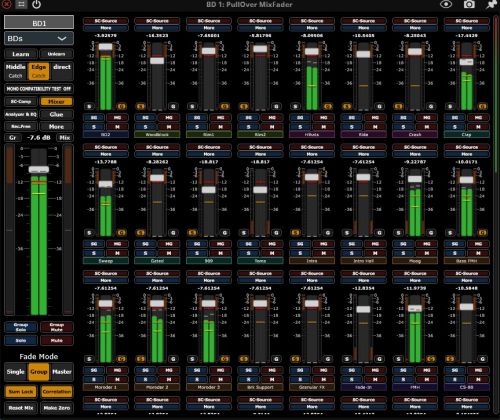Click the small S badge under Moroder 3's meter

click(192, 359)
